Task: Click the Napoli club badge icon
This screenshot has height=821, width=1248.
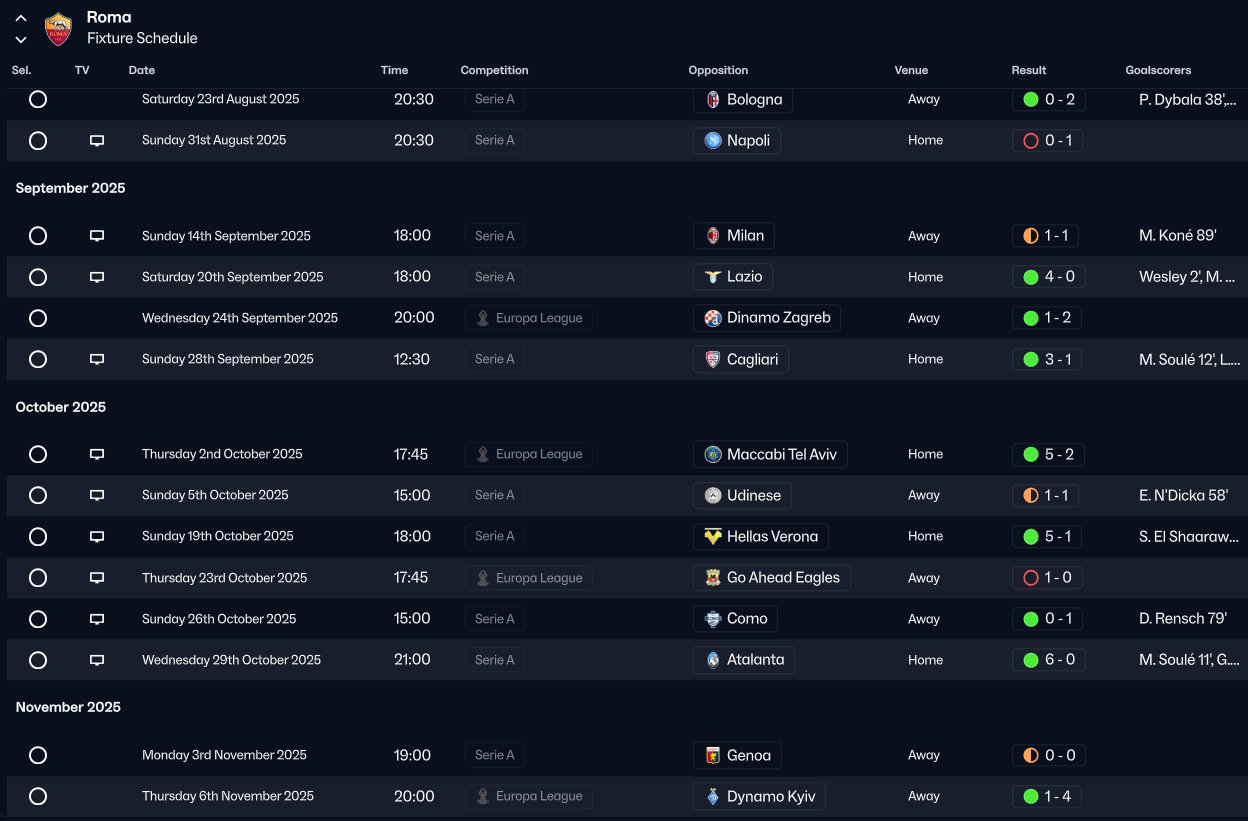Action: click(713, 141)
